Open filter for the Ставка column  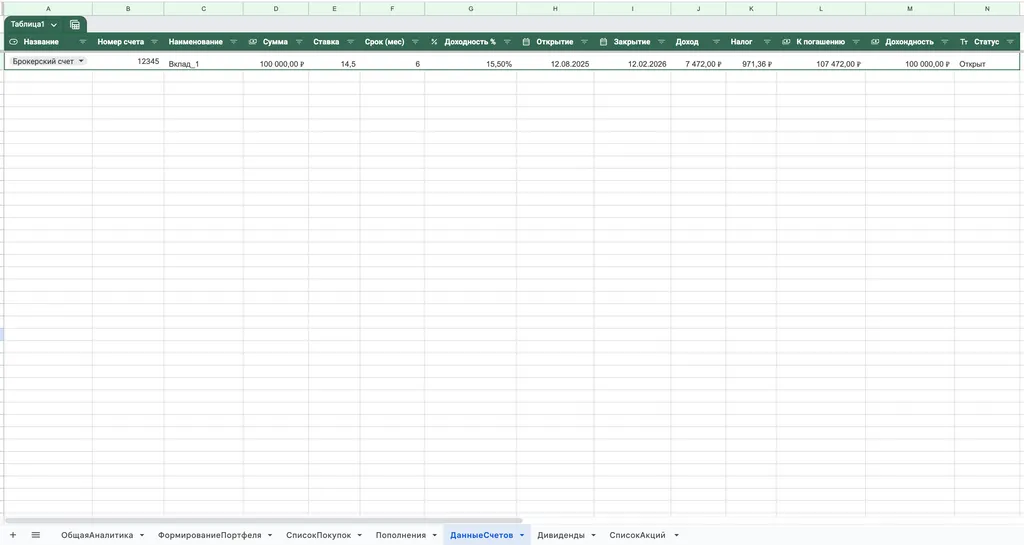pos(349,42)
